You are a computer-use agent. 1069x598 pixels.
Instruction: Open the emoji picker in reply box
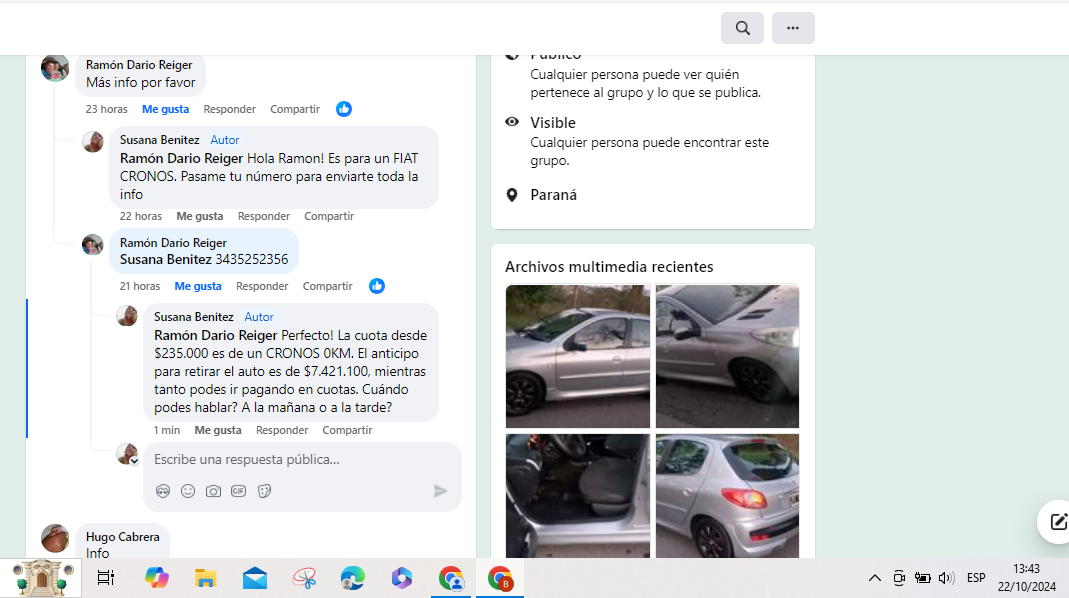(188, 491)
